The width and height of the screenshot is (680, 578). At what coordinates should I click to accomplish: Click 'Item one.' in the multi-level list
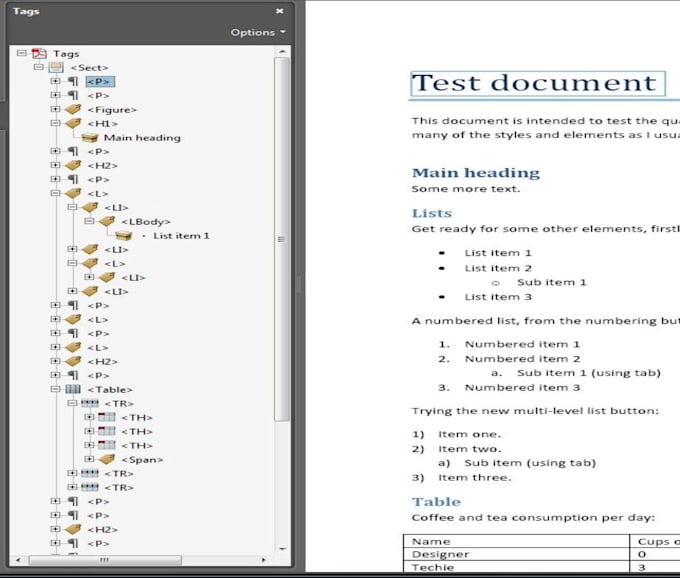tap(469, 434)
